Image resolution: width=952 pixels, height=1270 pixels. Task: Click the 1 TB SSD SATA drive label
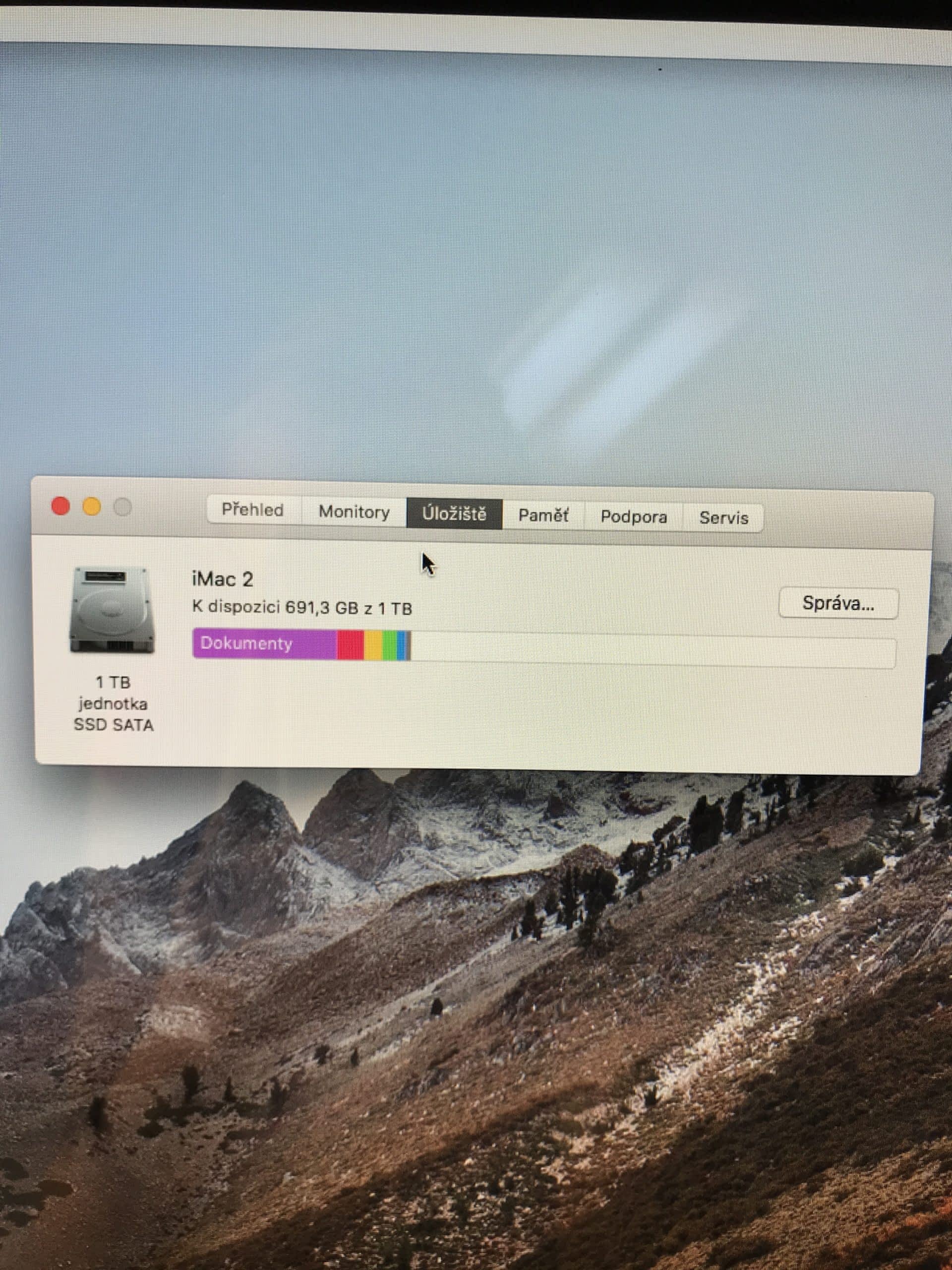point(113,703)
